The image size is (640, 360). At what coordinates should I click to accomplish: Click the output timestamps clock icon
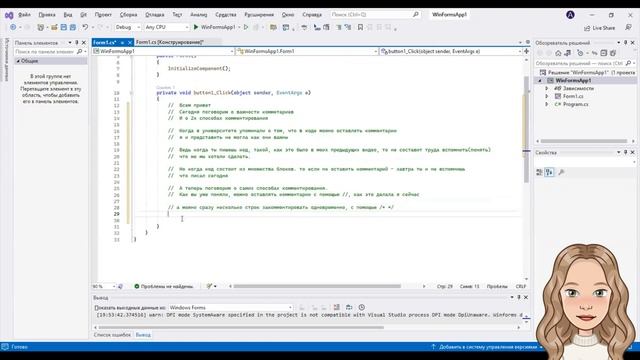pyautogui.click(x=362, y=307)
